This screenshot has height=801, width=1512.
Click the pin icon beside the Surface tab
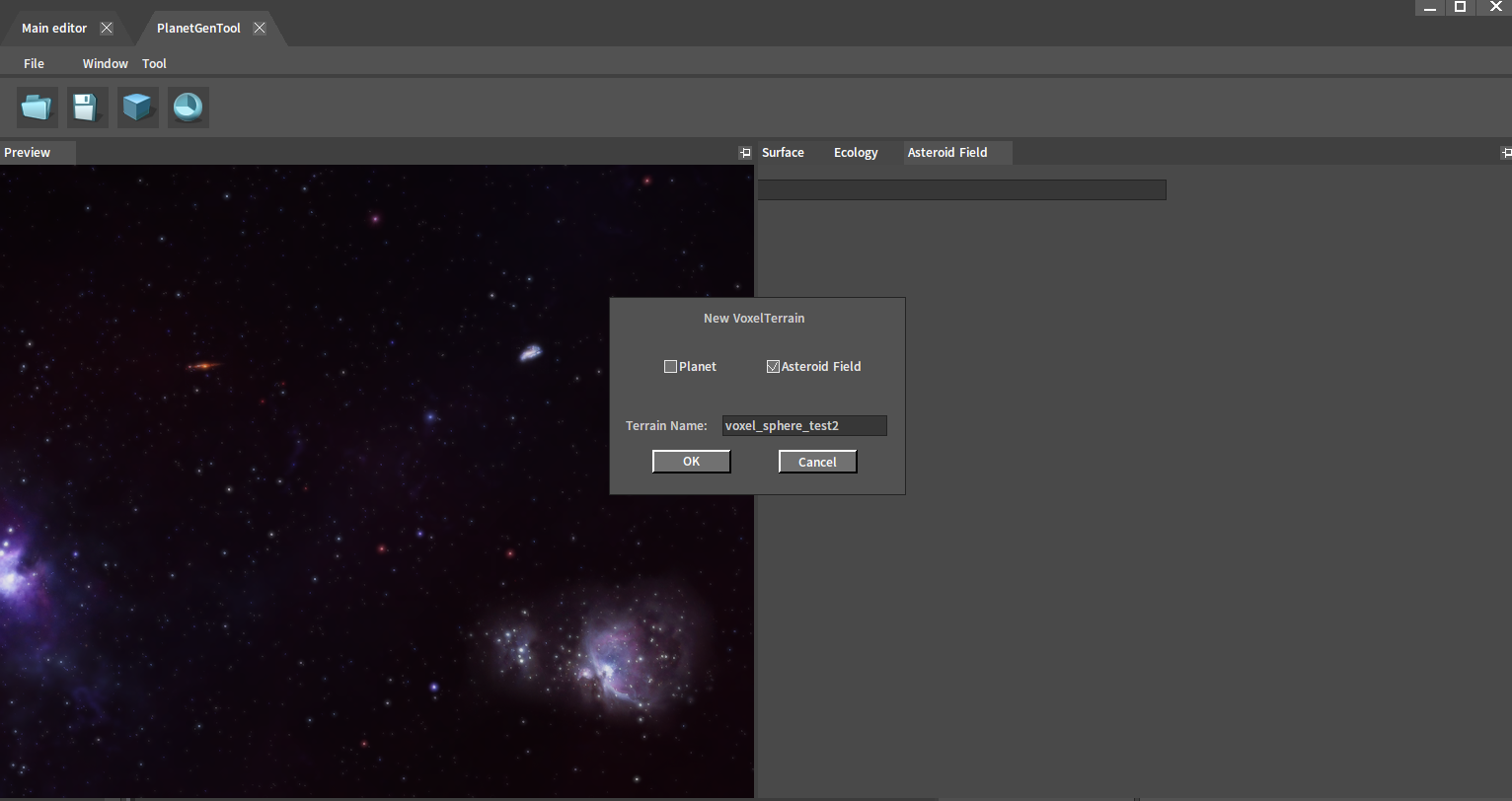point(745,153)
